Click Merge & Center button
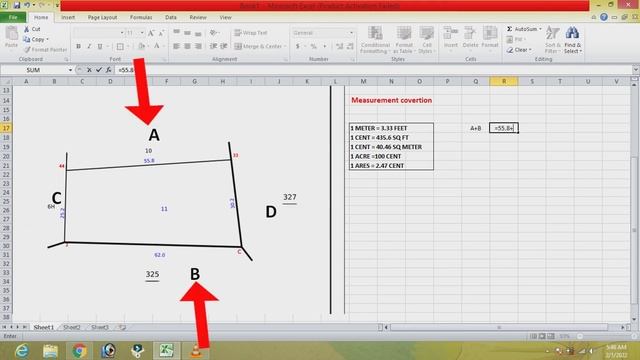 260,47
